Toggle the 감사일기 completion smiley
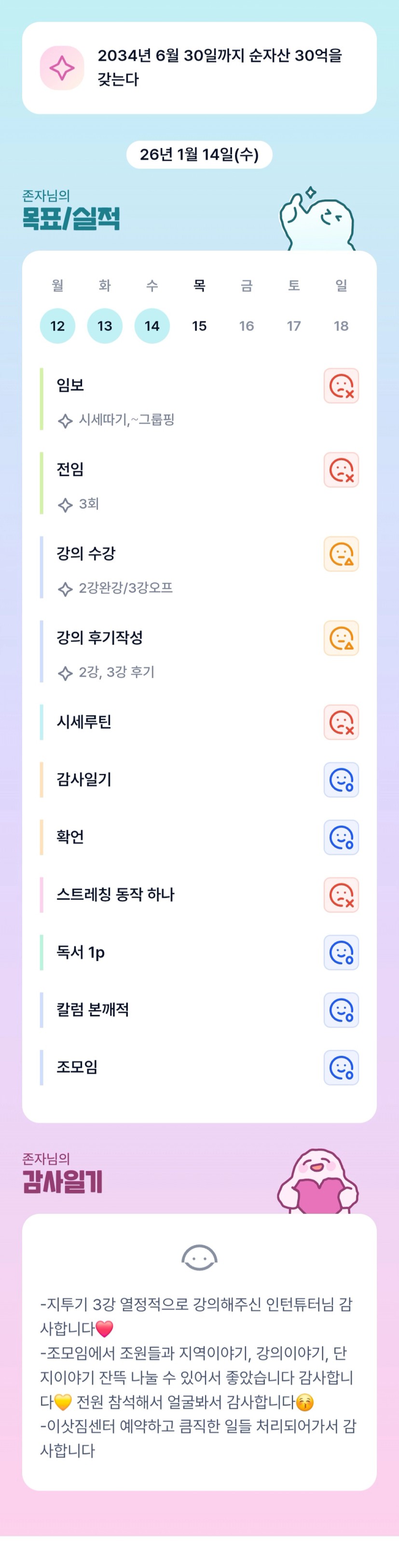The height and width of the screenshot is (1568, 399). pos(341,779)
